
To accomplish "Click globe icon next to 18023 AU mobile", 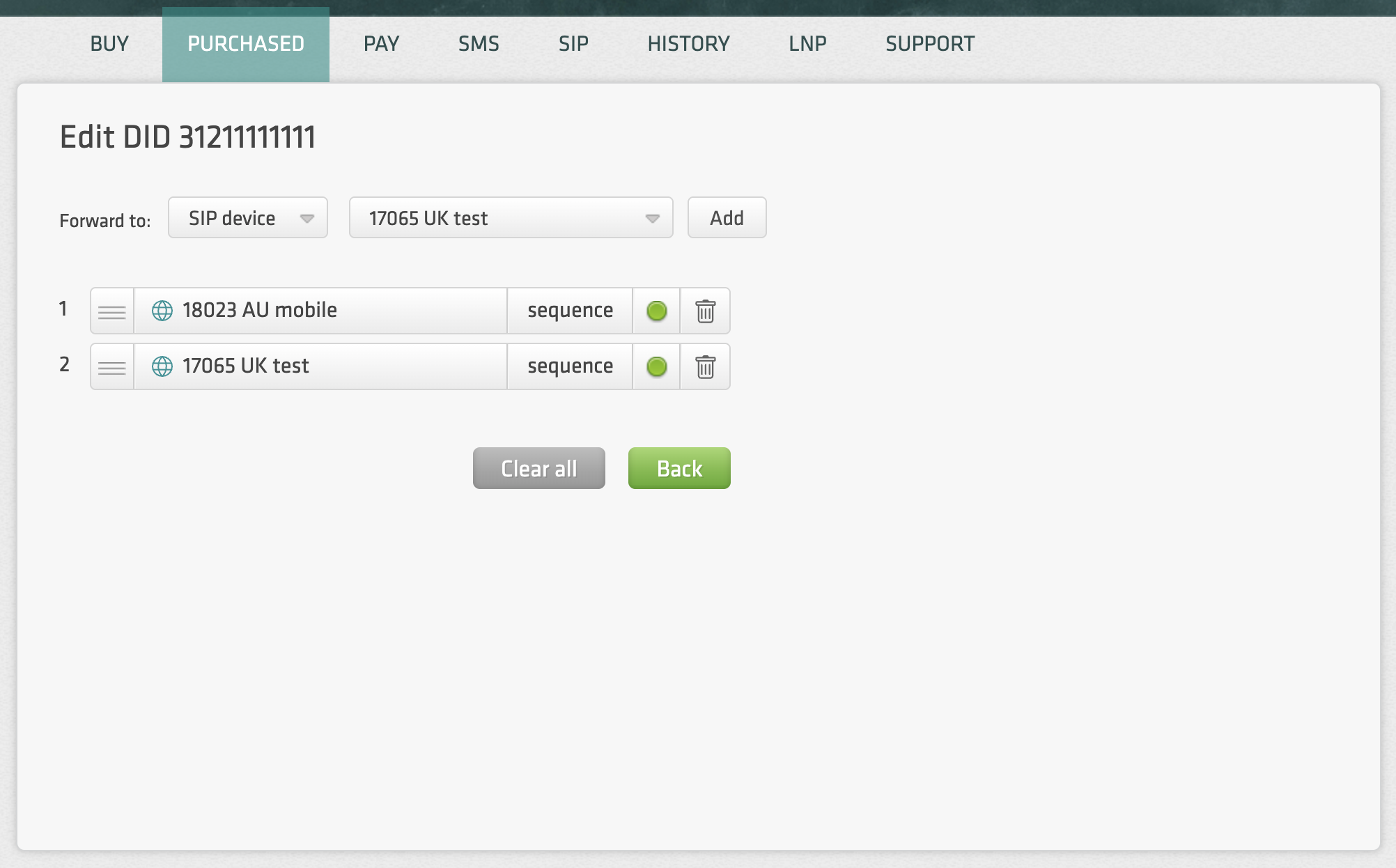I will tap(162, 311).
